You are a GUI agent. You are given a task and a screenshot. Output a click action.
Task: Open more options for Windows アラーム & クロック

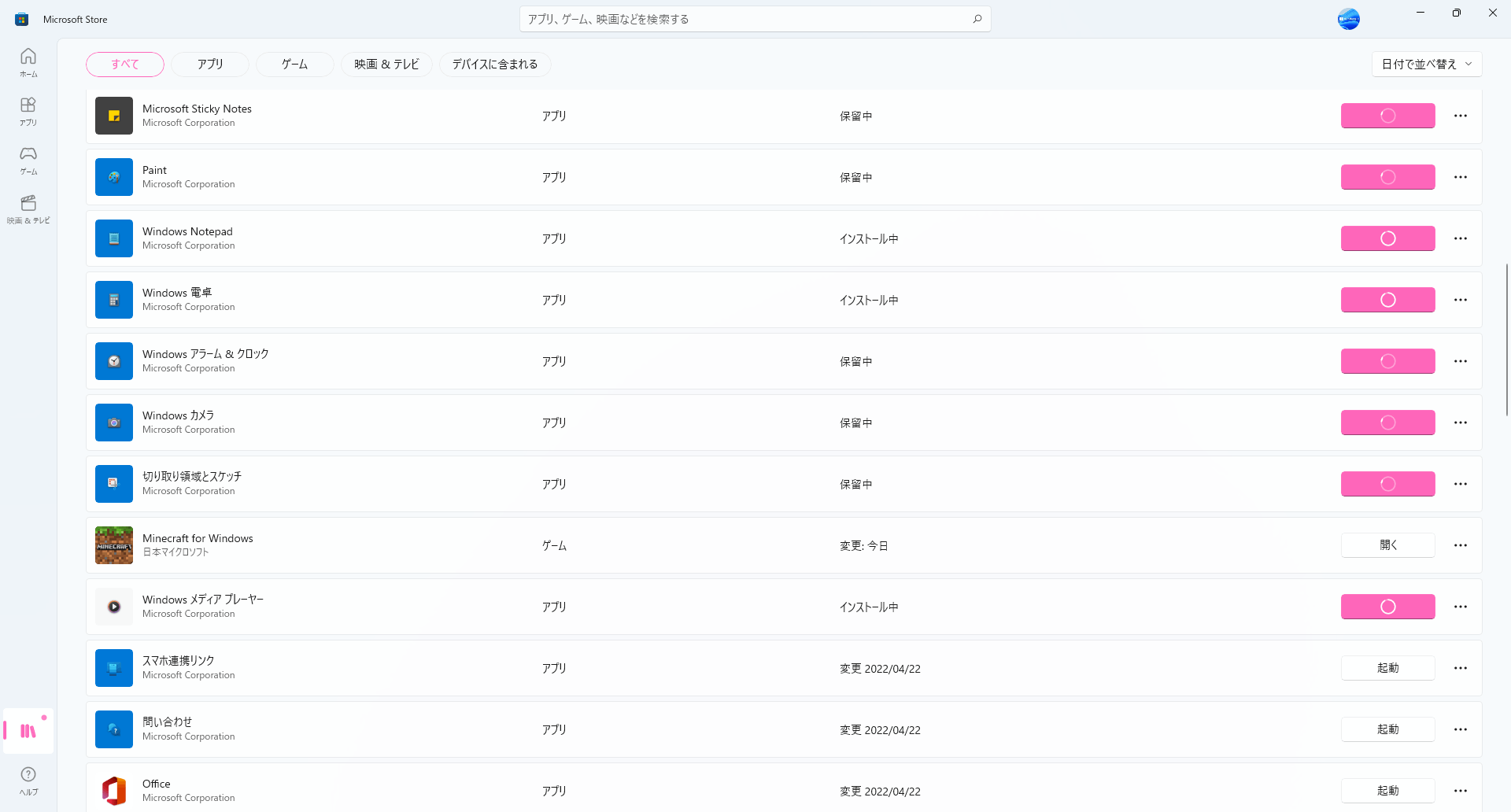(1461, 361)
